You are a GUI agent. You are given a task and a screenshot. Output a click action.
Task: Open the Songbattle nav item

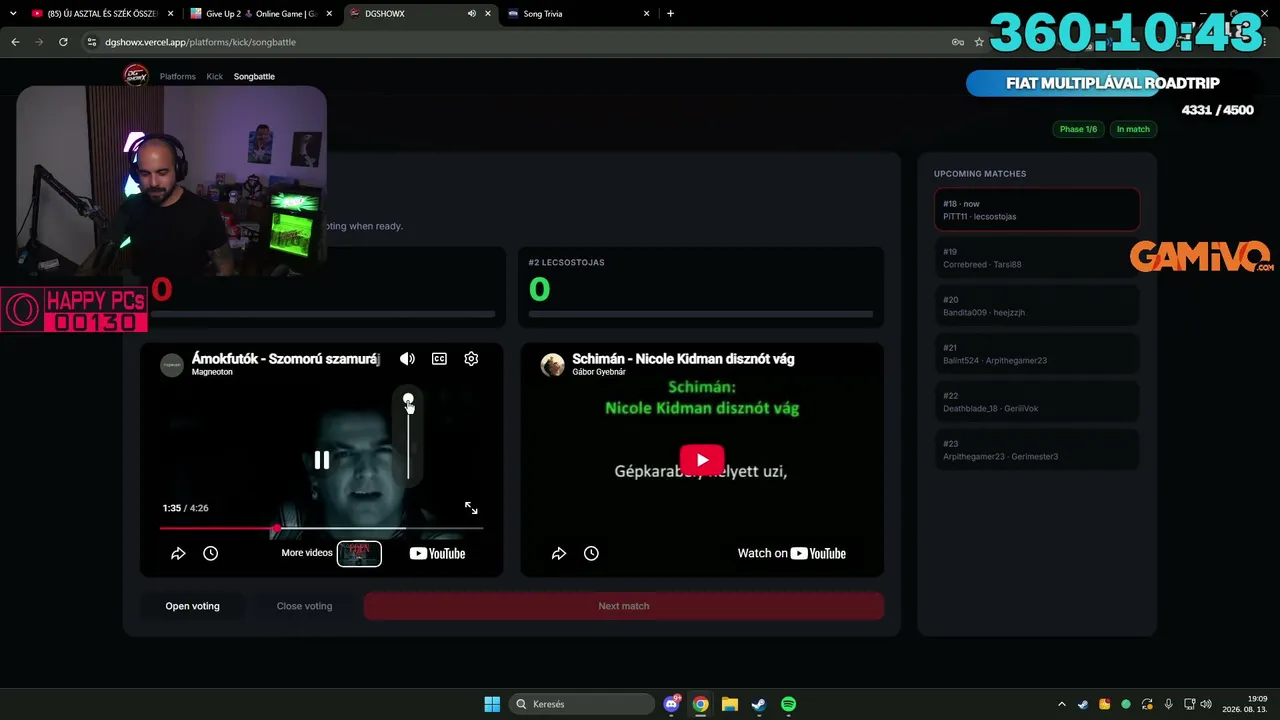[x=254, y=76]
